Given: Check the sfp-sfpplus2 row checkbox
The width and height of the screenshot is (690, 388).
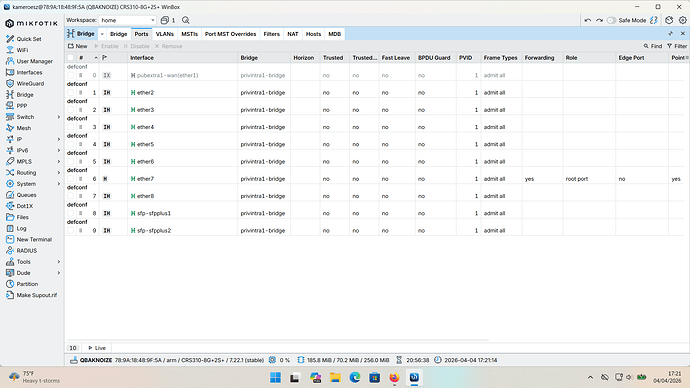Looking at the screenshot, I should (x=70, y=230).
